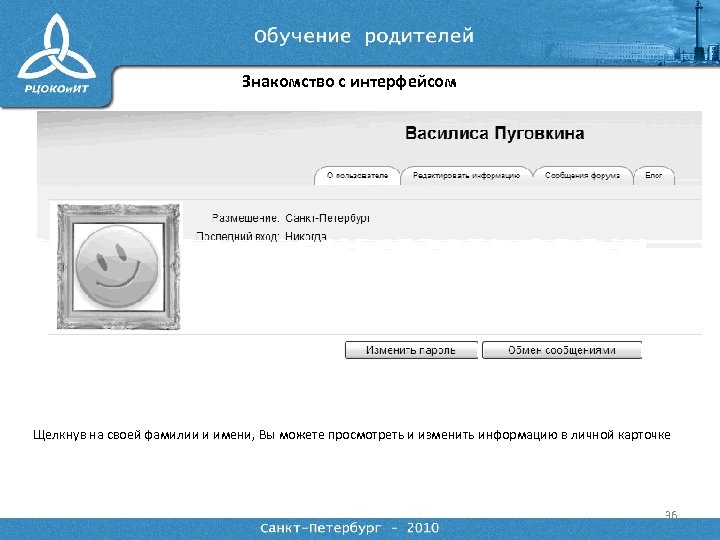720x540 pixels.
Task: Click the user name 'Василиса Пуговкина'
Action: point(495,133)
